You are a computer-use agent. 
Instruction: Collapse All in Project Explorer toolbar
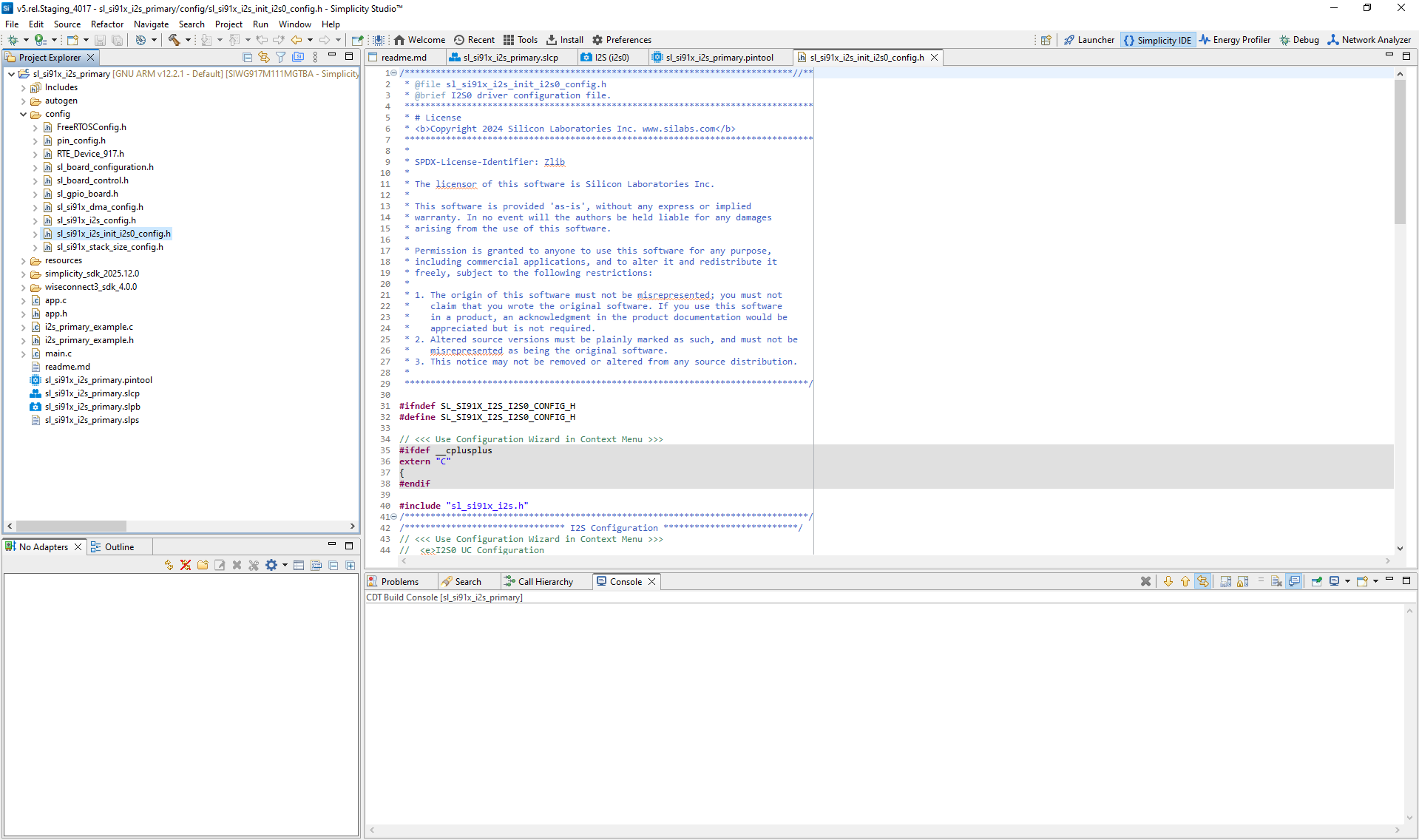pyautogui.click(x=248, y=57)
